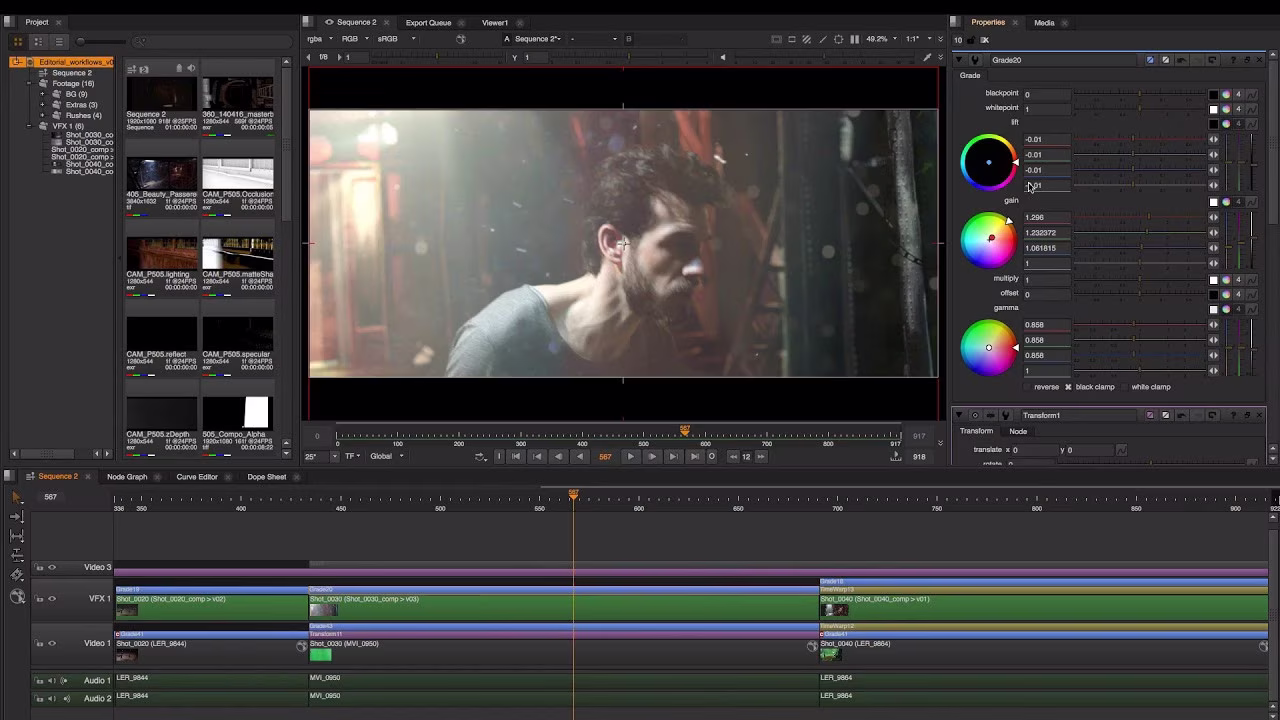Open the Media tab in properties pane
Image resolution: width=1280 pixels, height=720 pixels.
tap(1044, 22)
